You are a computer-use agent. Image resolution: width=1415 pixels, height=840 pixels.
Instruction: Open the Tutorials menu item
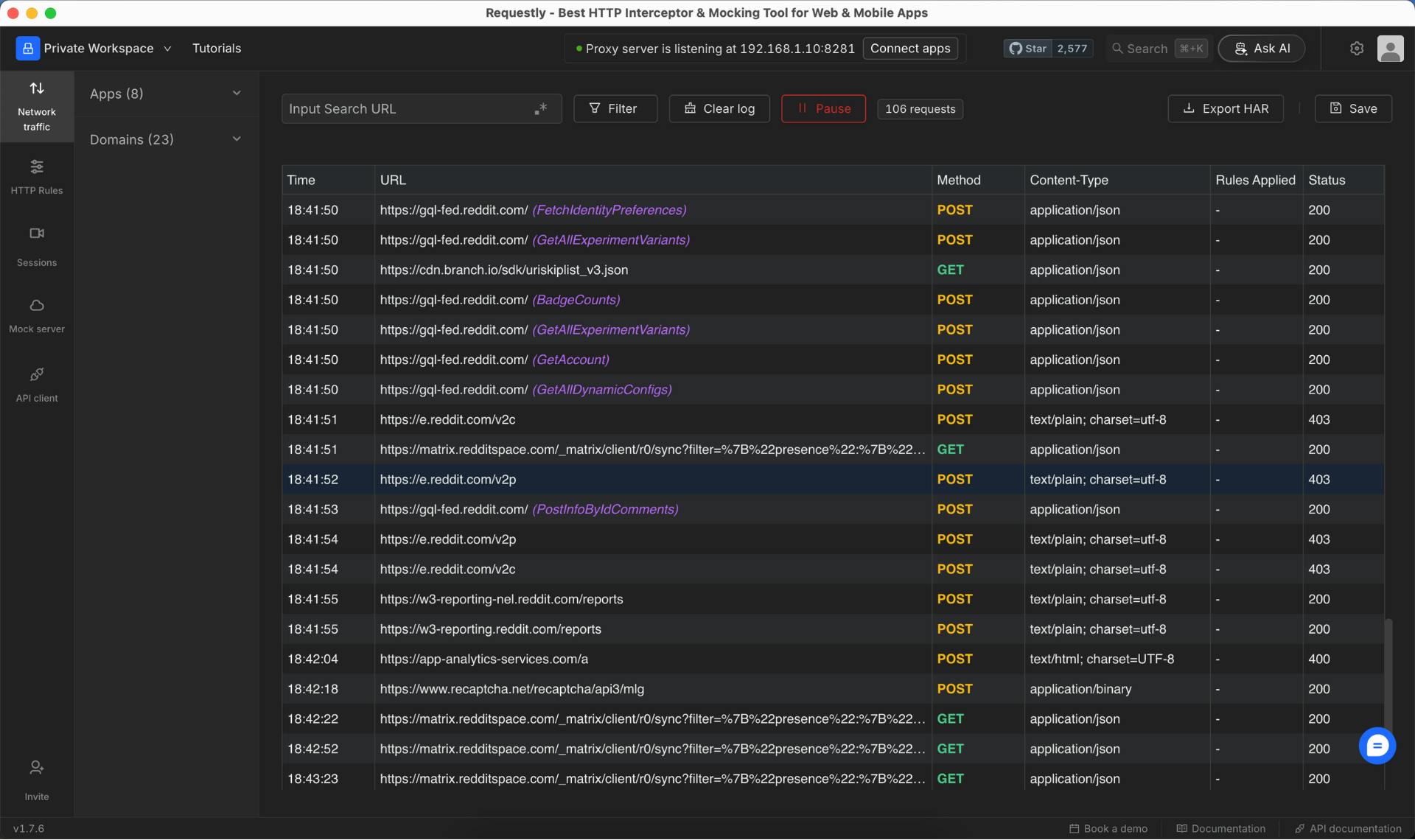pyautogui.click(x=217, y=49)
